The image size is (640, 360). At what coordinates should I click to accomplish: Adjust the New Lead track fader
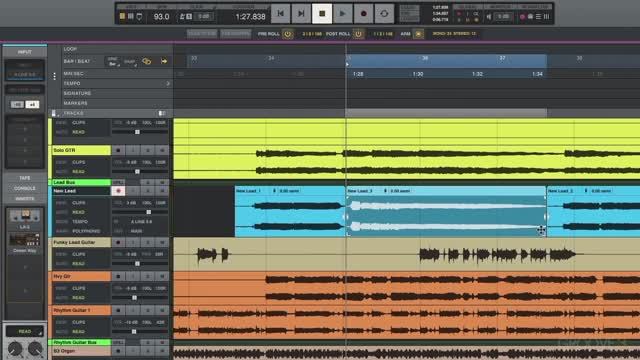pyautogui.click(x=149, y=212)
